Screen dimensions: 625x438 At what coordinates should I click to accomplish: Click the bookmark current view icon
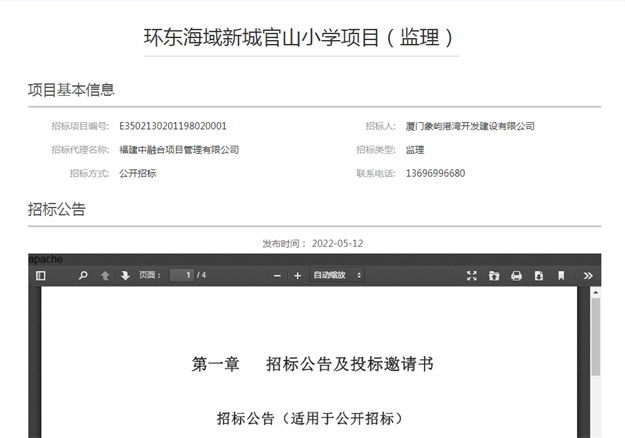(561, 275)
